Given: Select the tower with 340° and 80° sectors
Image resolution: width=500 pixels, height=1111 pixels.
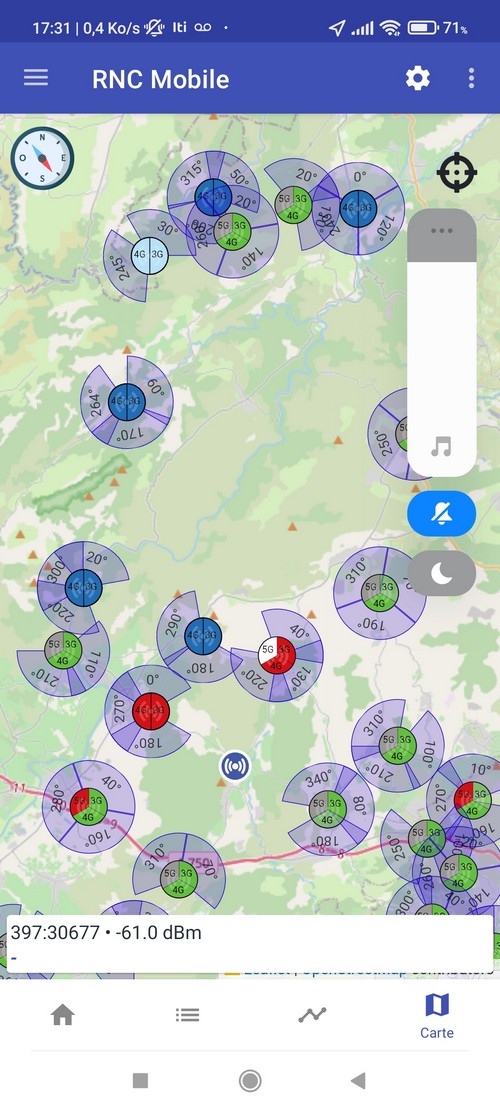Looking at the screenshot, I should pos(328,808).
